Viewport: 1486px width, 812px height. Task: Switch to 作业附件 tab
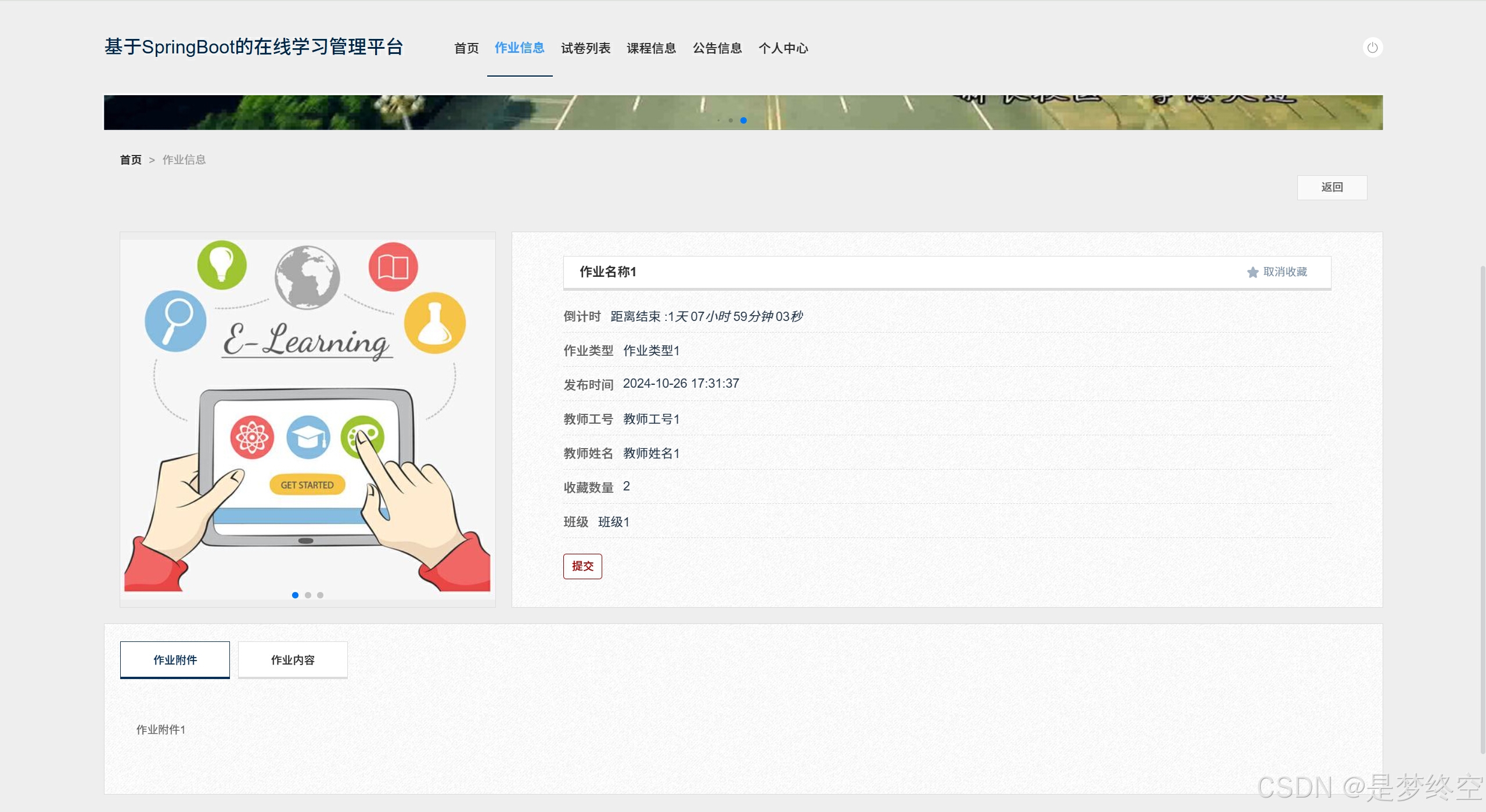[175, 660]
